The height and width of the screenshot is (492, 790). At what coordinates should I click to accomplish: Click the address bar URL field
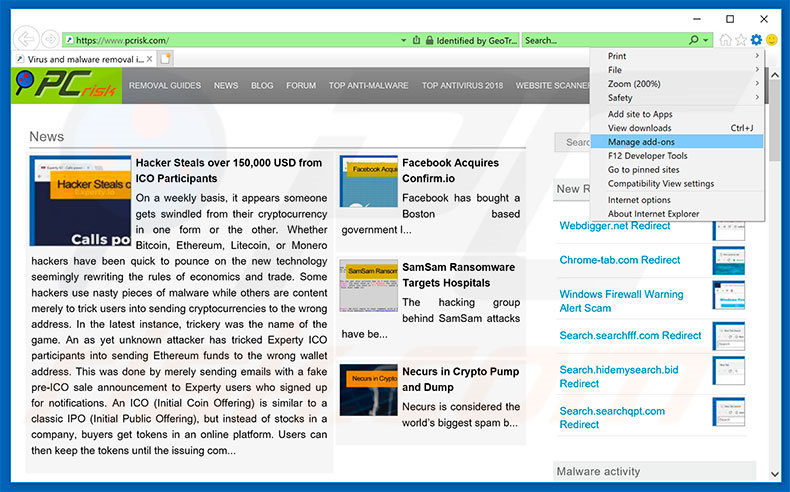point(232,40)
